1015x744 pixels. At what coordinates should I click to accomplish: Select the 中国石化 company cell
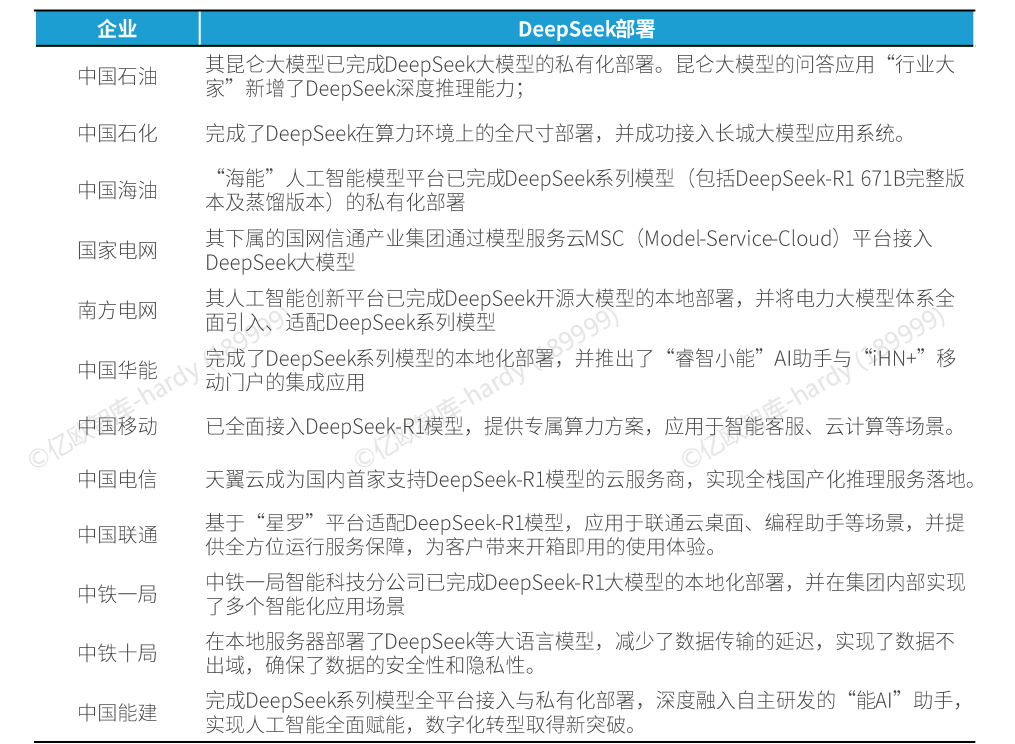click(117, 133)
